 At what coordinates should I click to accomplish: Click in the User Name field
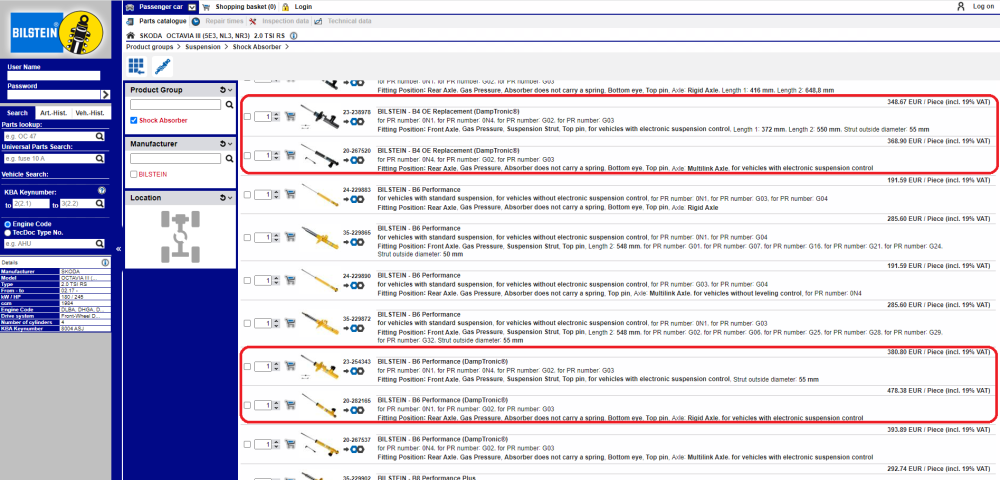pos(54,75)
